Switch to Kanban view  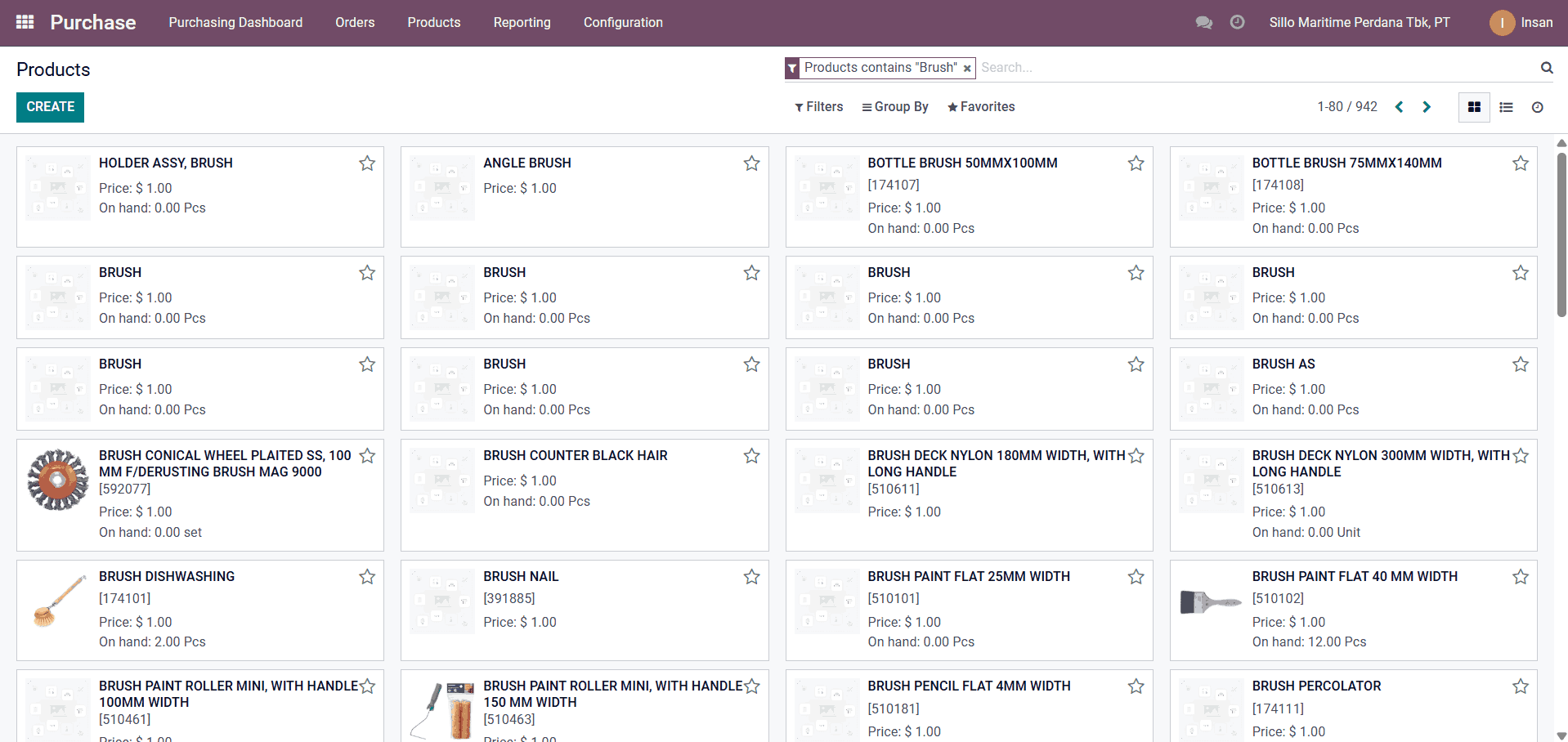tap(1474, 107)
